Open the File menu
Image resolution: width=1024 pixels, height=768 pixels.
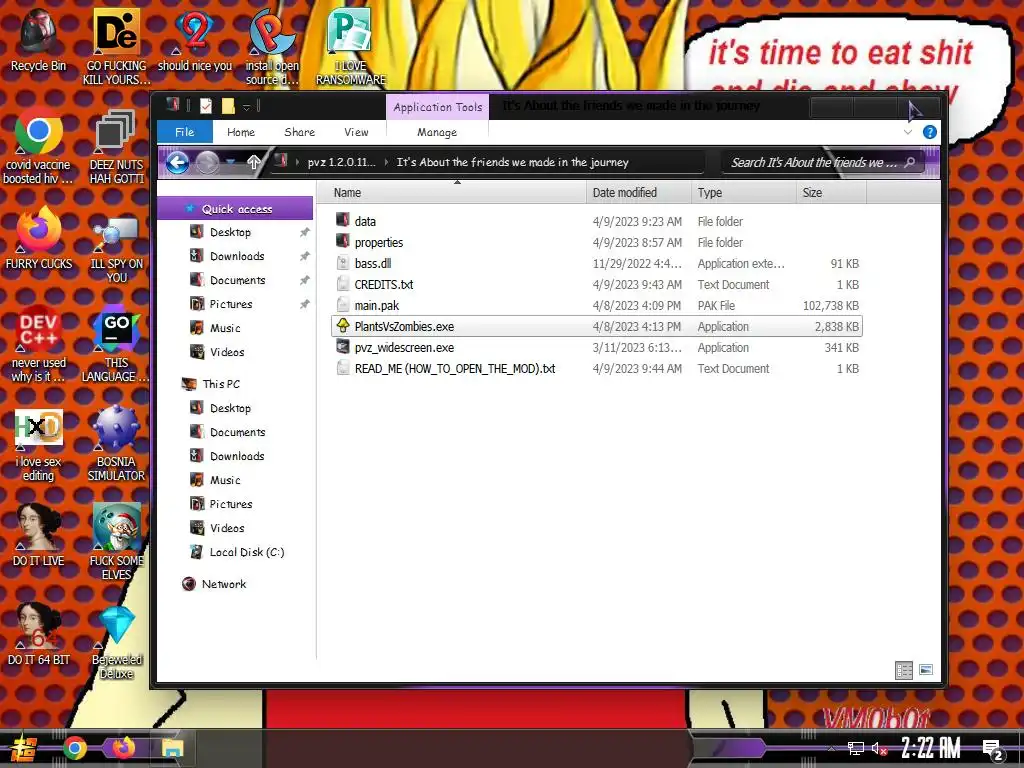point(185,132)
